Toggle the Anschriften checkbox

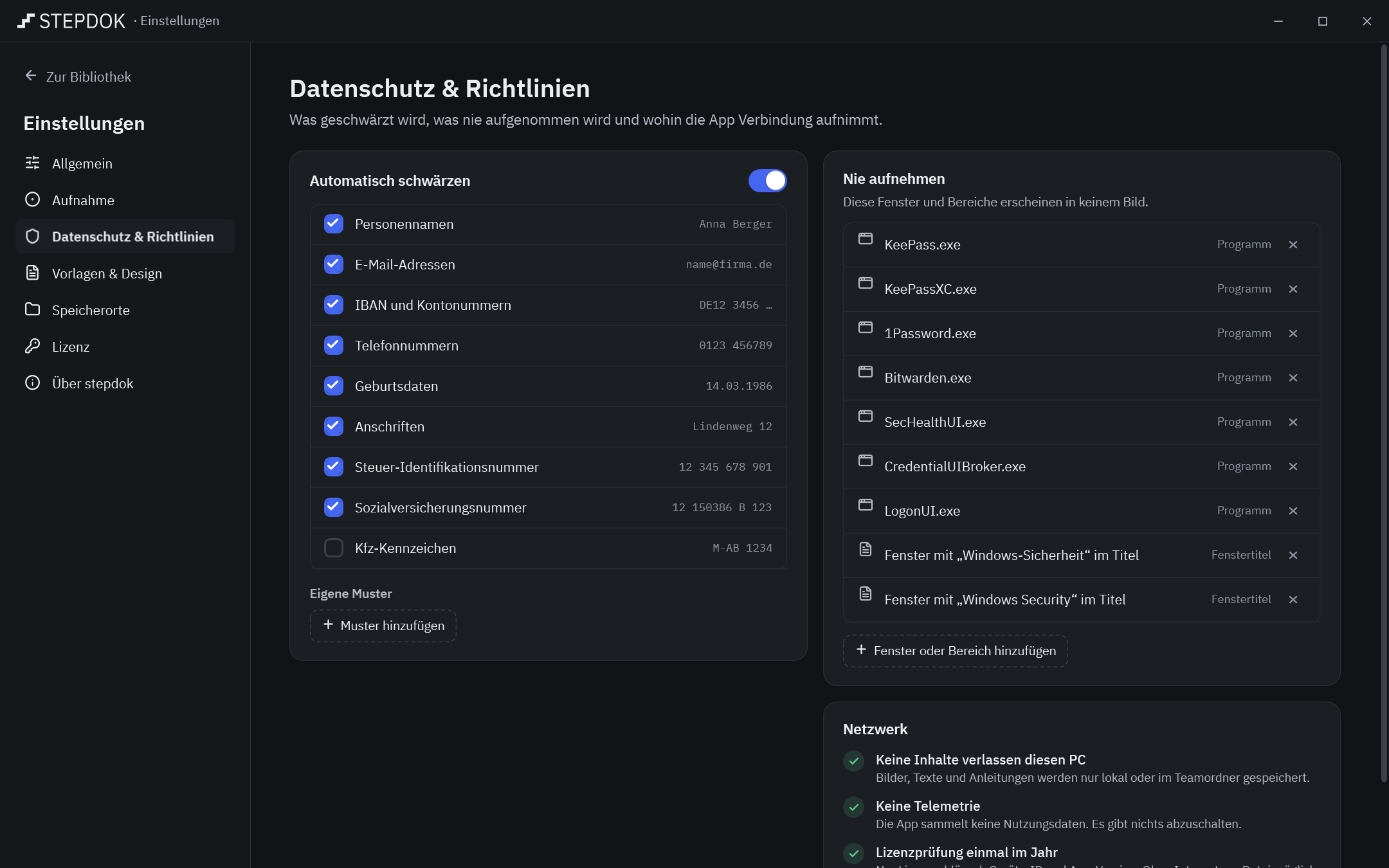334,426
